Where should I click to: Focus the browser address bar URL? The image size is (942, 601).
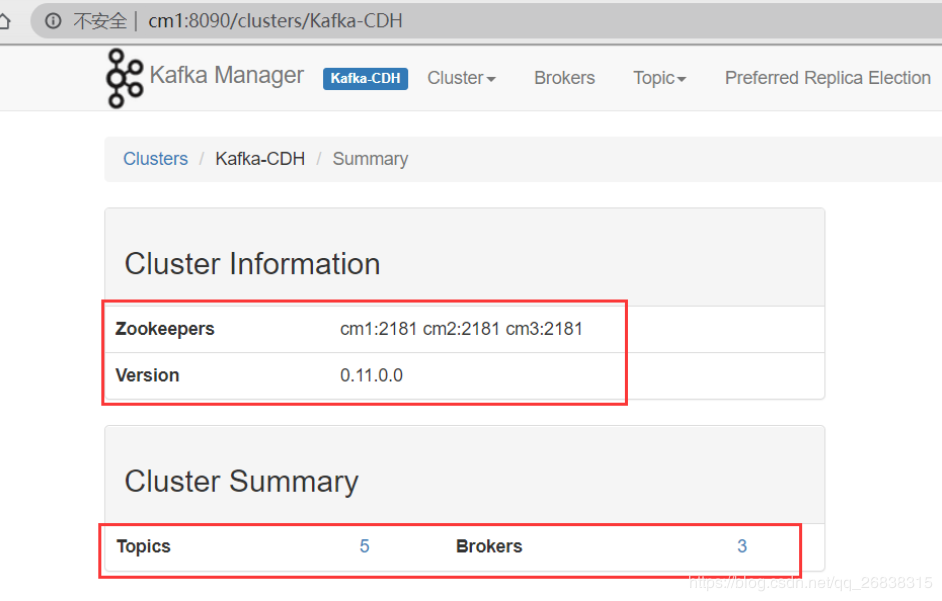tap(275, 21)
